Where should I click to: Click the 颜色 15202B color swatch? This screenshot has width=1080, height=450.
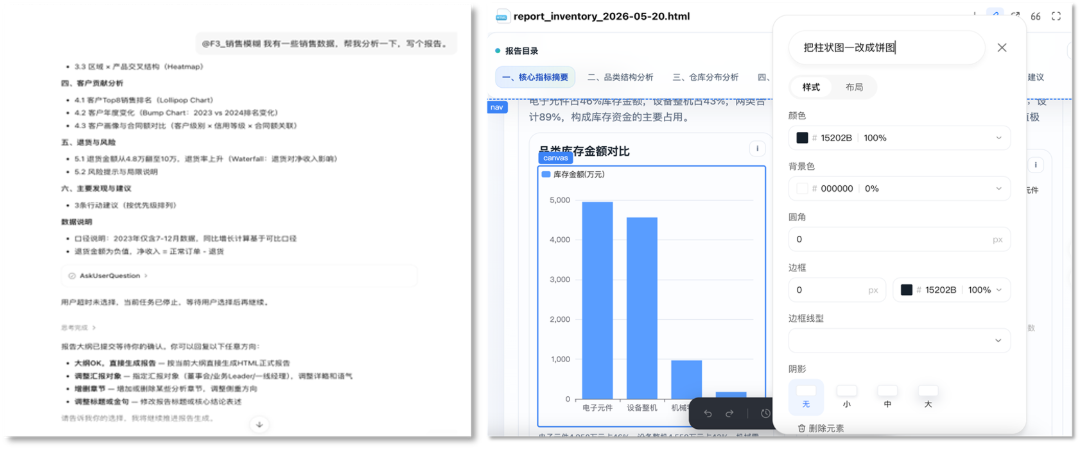pyautogui.click(x=802, y=138)
